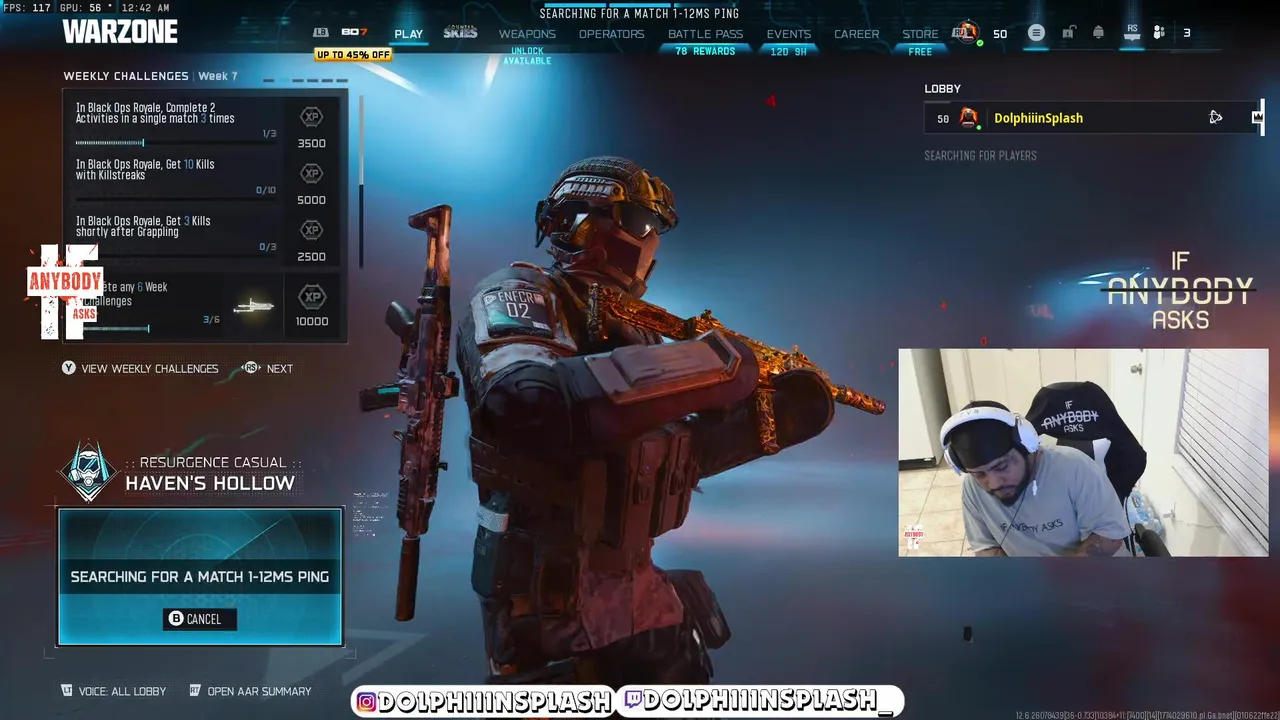
Task: Select the HAVEN'S HOLLOW map title
Action: 210,483
